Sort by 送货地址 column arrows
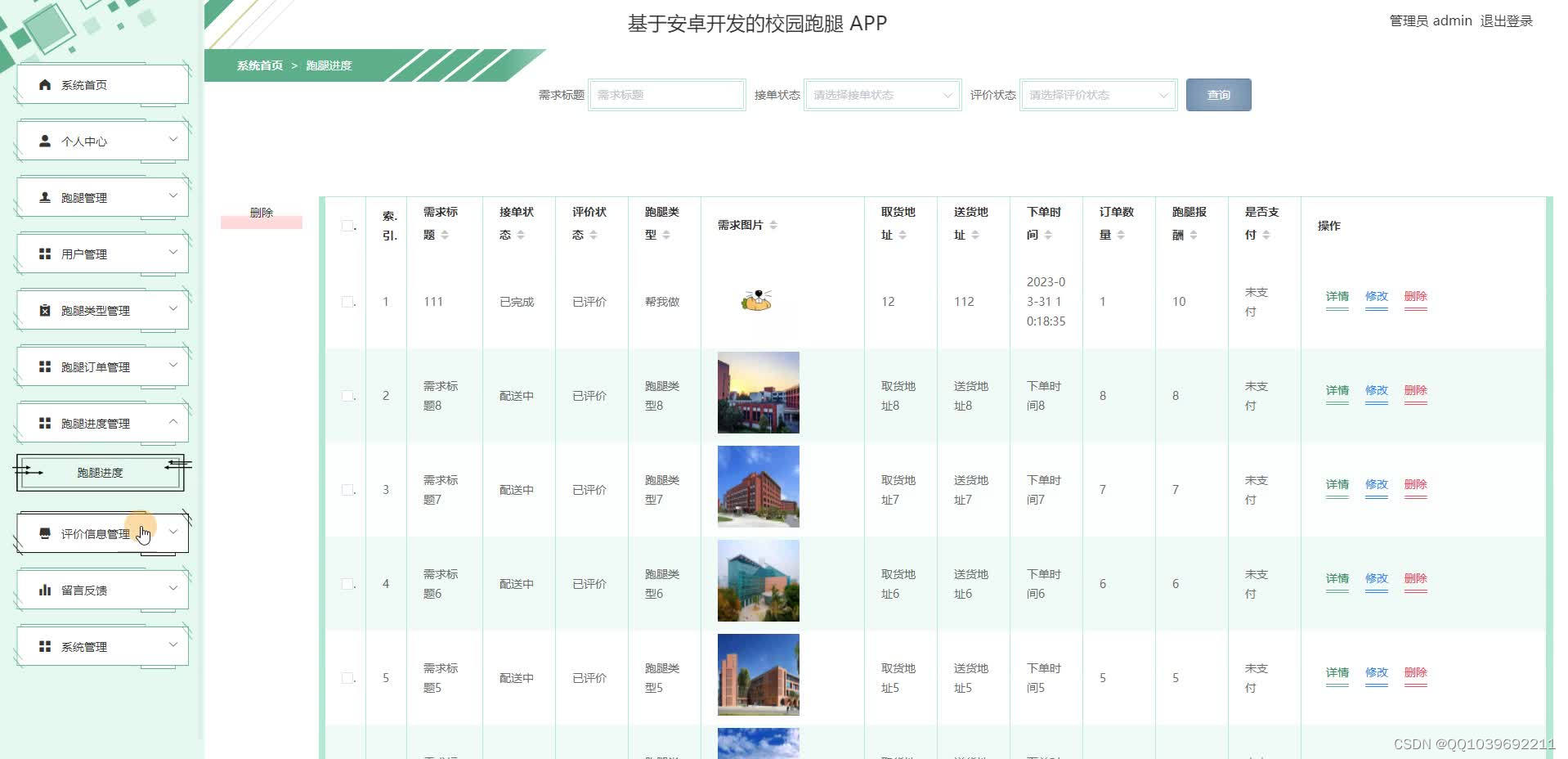Viewport: 1568px width, 759px height. pos(975,235)
